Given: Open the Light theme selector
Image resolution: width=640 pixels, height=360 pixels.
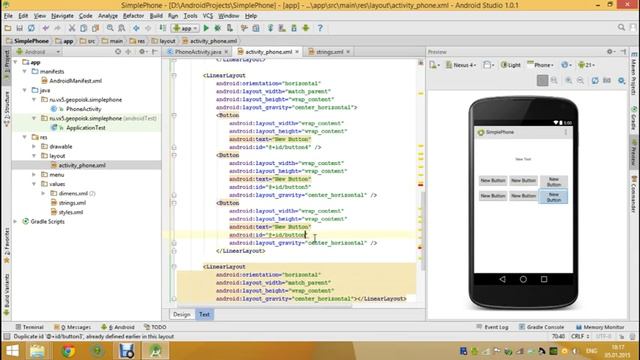Looking at the screenshot, I should 511,65.
